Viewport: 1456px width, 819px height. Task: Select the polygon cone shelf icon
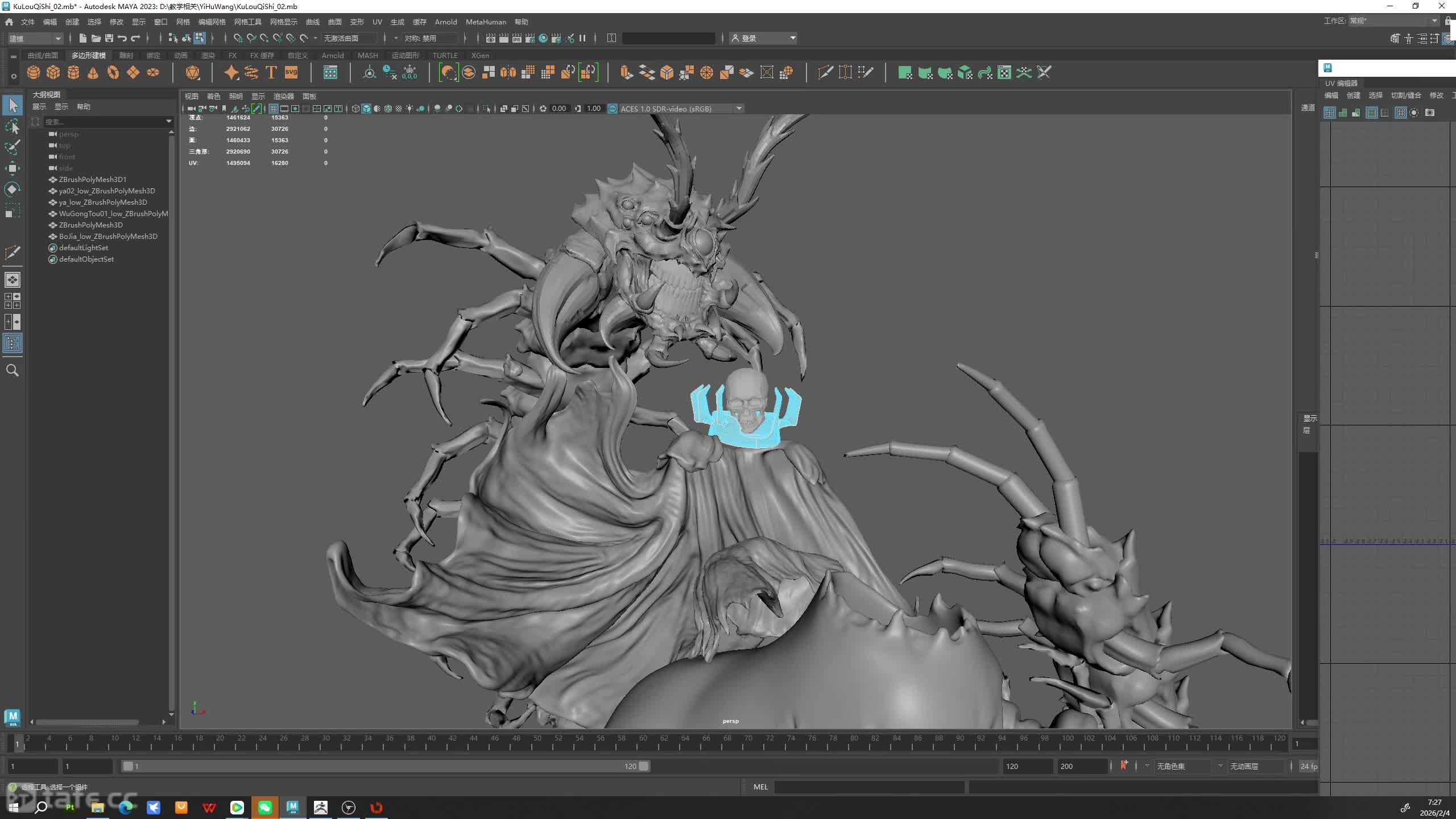coord(93,72)
